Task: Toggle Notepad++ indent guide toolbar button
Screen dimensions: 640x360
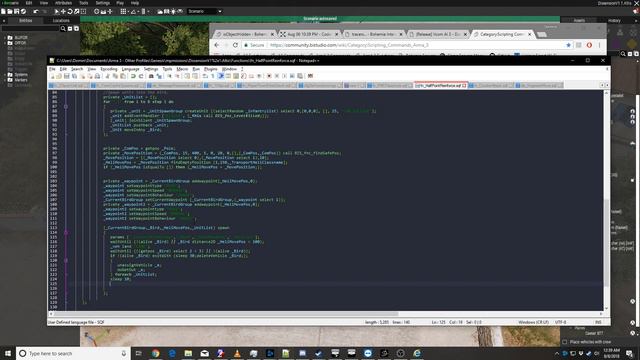Action: click(x=221, y=76)
